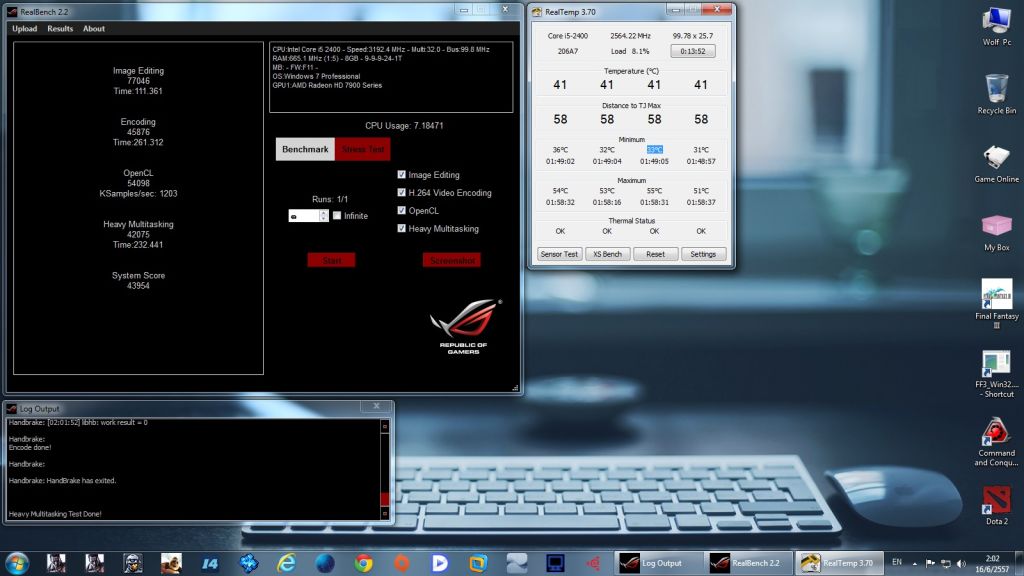1024x576 pixels.
Task: Open the Wolf Pc desktop icon
Action: 997,26
